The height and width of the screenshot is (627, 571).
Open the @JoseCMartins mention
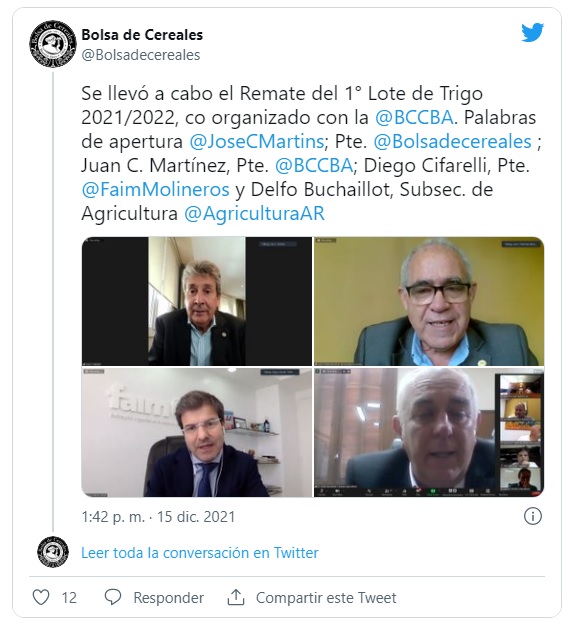pos(256,142)
